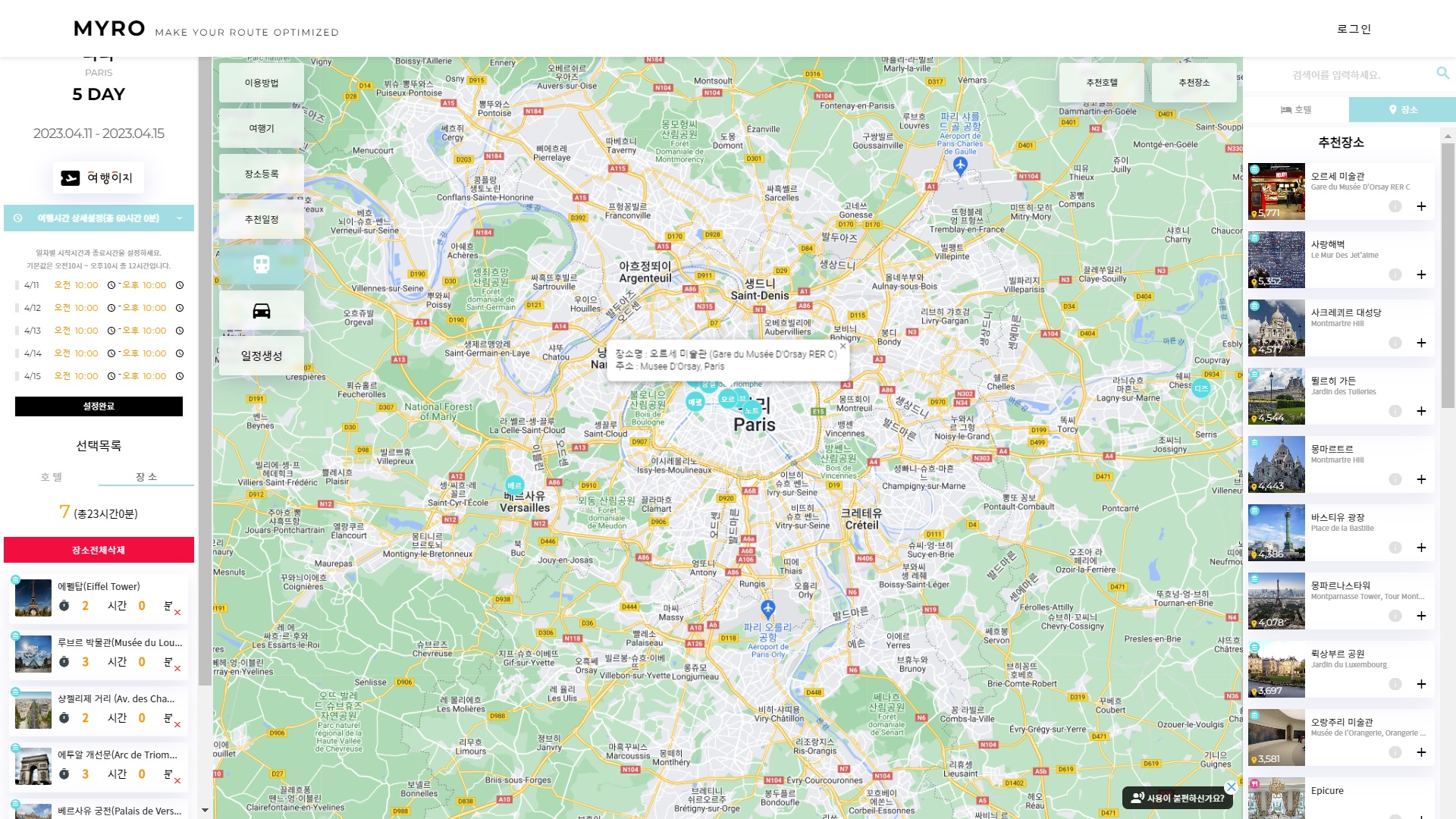Image resolution: width=1456 pixels, height=819 pixels.
Task: Click 설정완료 button
Action: coord(99,406)
